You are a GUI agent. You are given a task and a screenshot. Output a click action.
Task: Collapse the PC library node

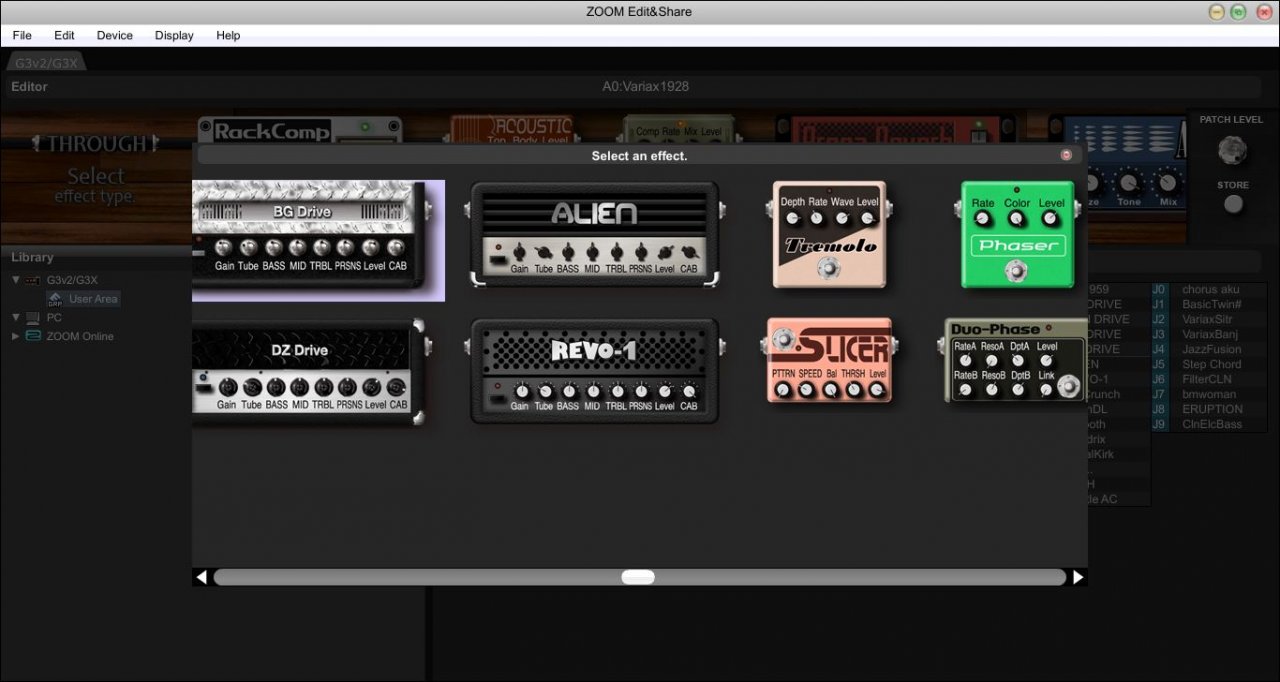[16, 317]
